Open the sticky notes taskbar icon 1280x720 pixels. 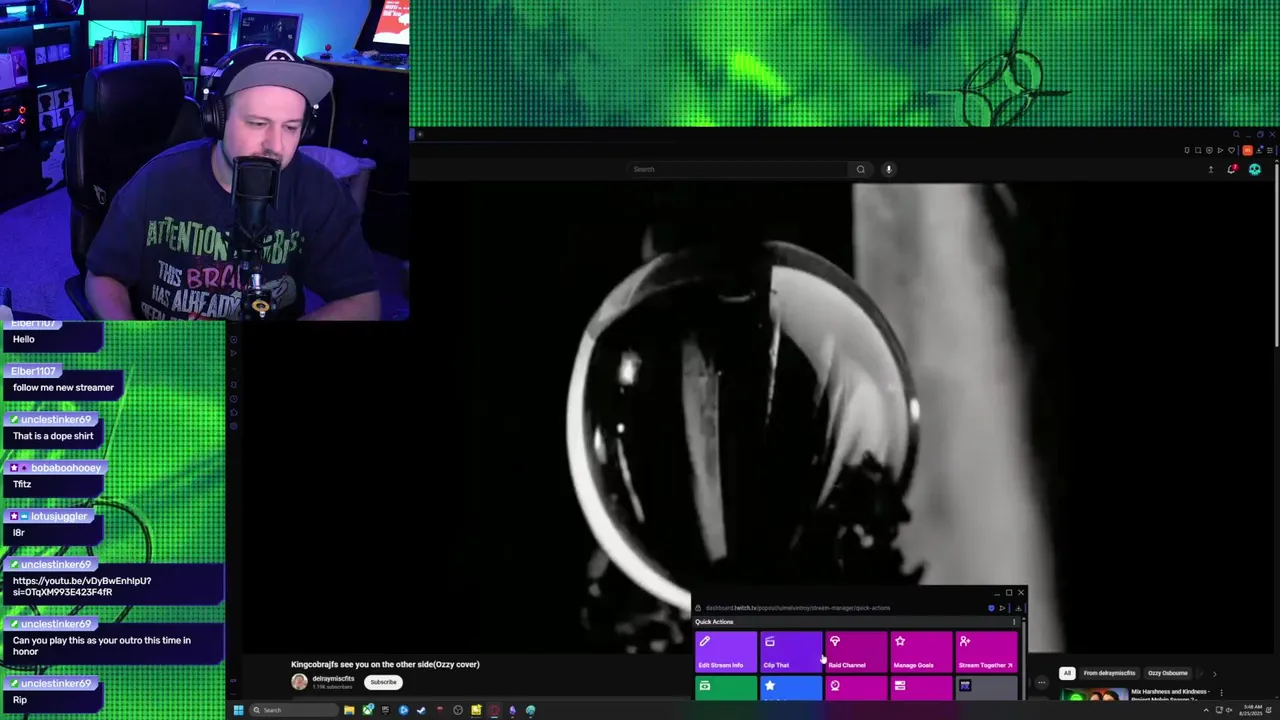476,710
